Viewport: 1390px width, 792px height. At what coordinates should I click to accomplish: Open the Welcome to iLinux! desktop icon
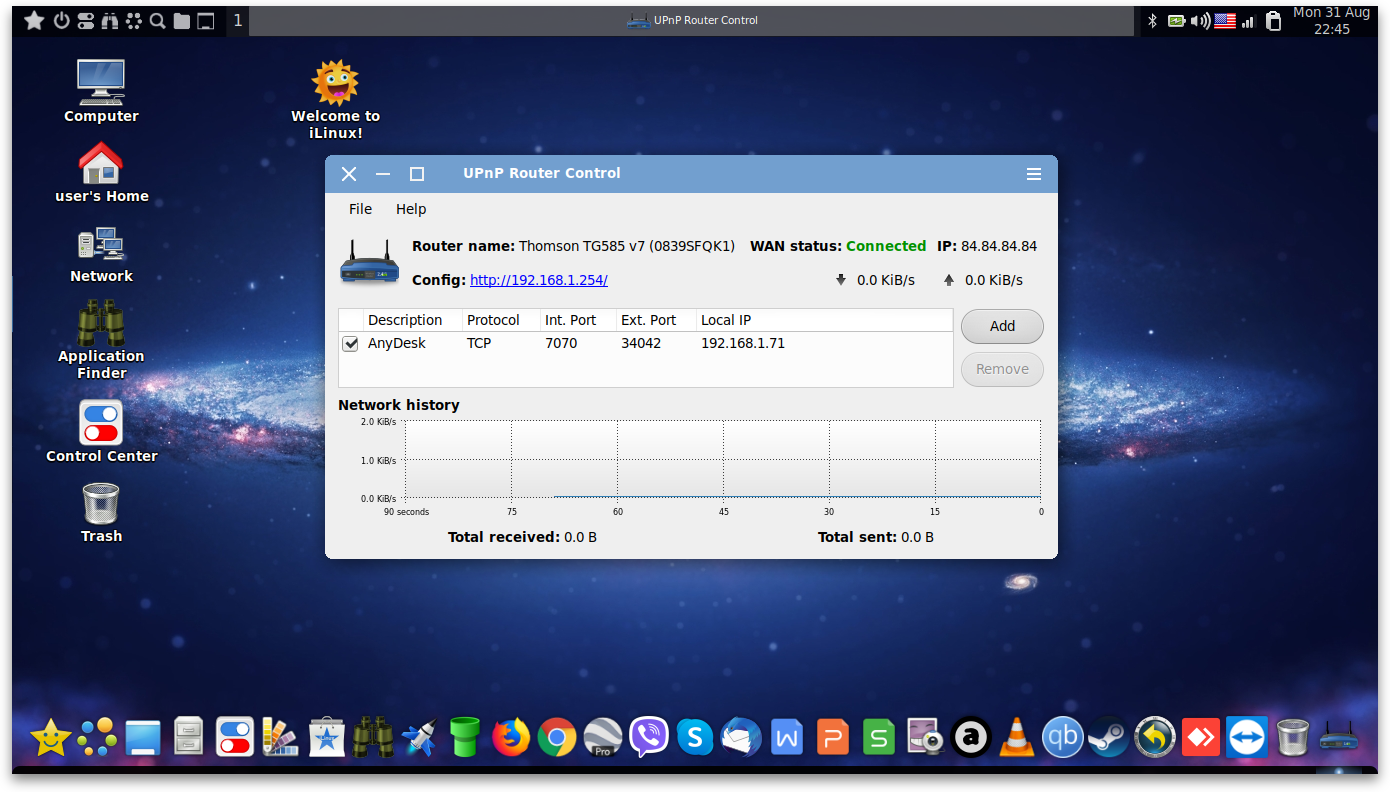click(x=336, y=99)
